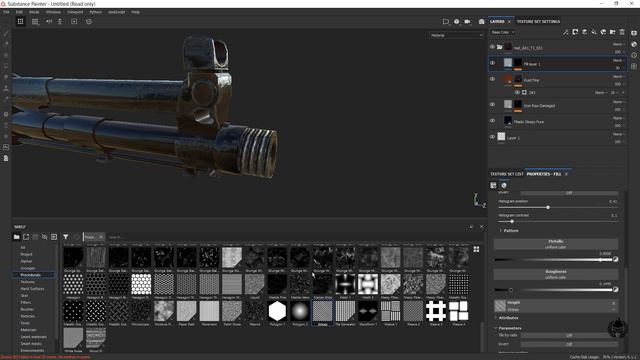Screen dimensions: 640x360
Task: Toggle the Invert Off switch under Parameters
Action: [569, 344]
